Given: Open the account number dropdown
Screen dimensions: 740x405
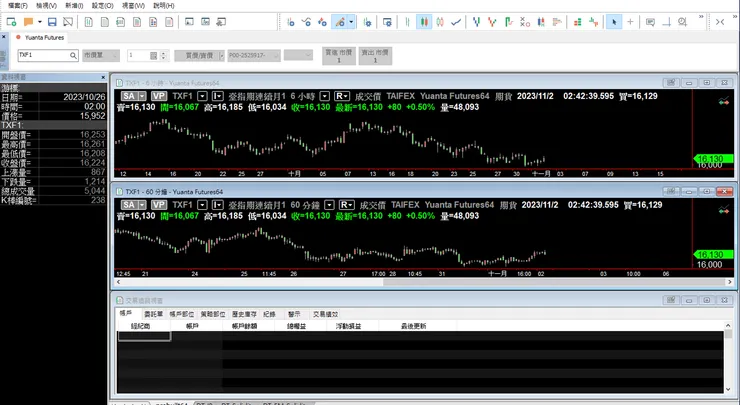Looking at the screenshot, I should [254, 55].
